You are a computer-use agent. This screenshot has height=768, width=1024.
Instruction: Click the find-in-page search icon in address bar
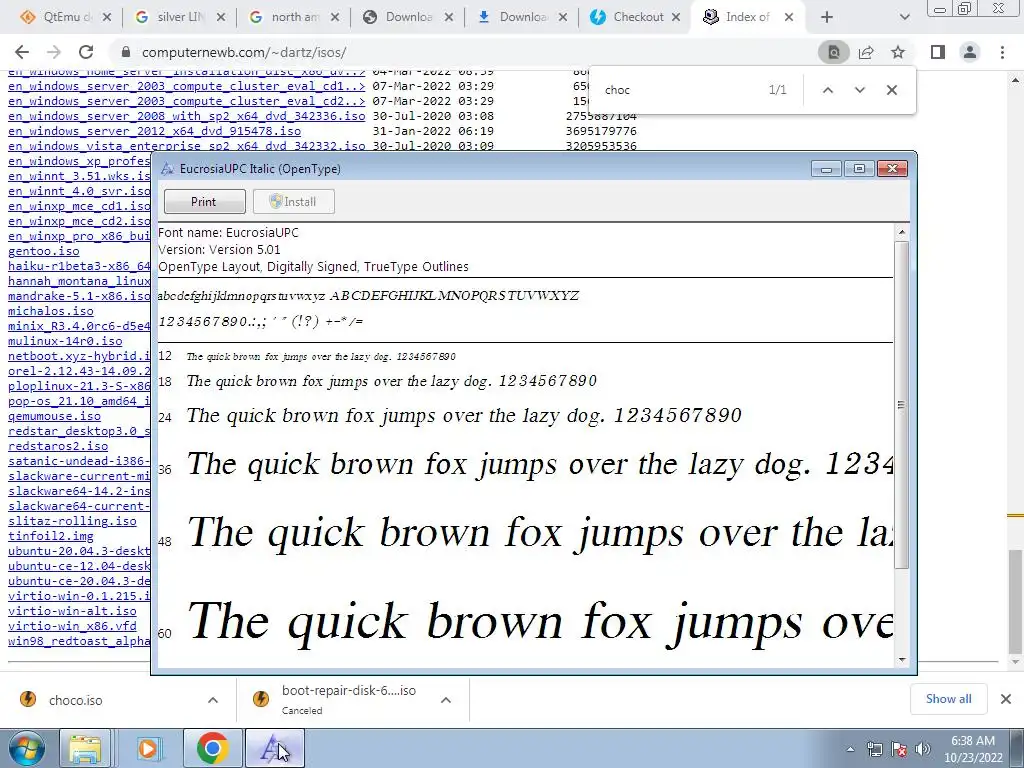click(x=834, y=52)
